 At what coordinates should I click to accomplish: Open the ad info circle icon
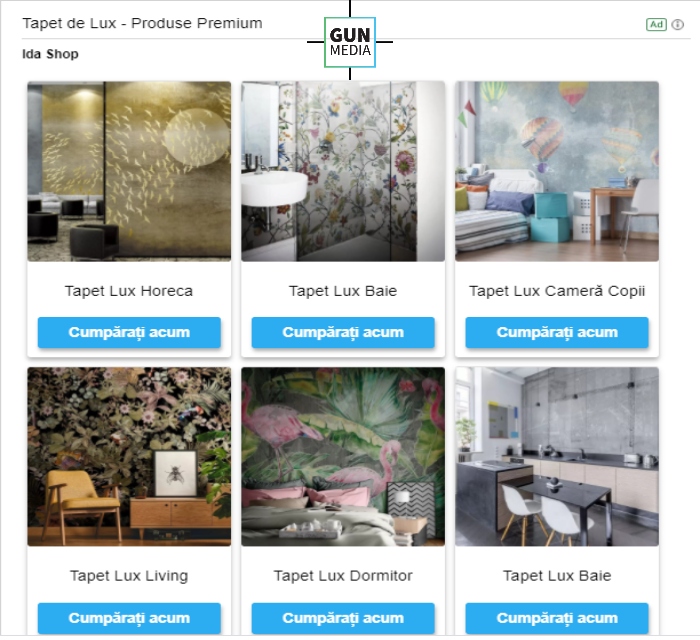(x=678, y=25)
